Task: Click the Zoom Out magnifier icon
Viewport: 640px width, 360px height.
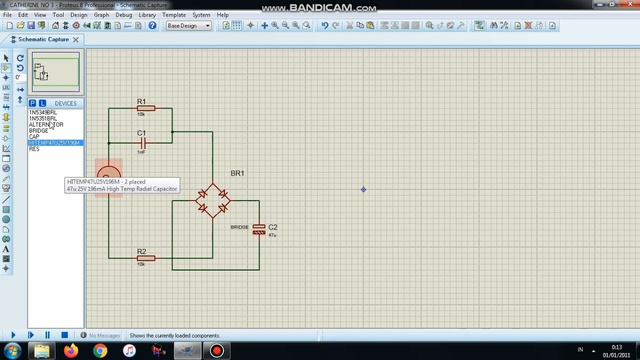Action: coord(285,25)
